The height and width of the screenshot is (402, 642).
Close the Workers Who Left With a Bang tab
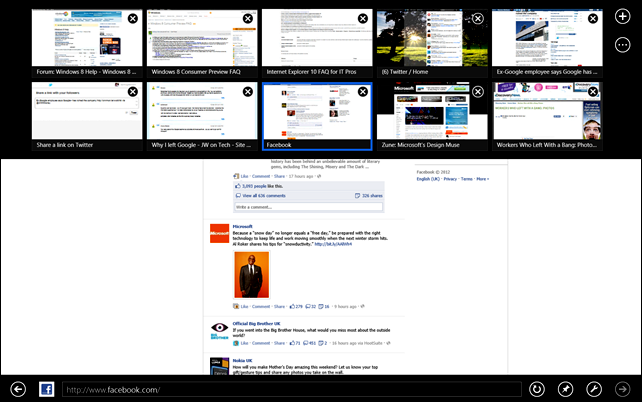pyautogui.click(x=593, y=92)
